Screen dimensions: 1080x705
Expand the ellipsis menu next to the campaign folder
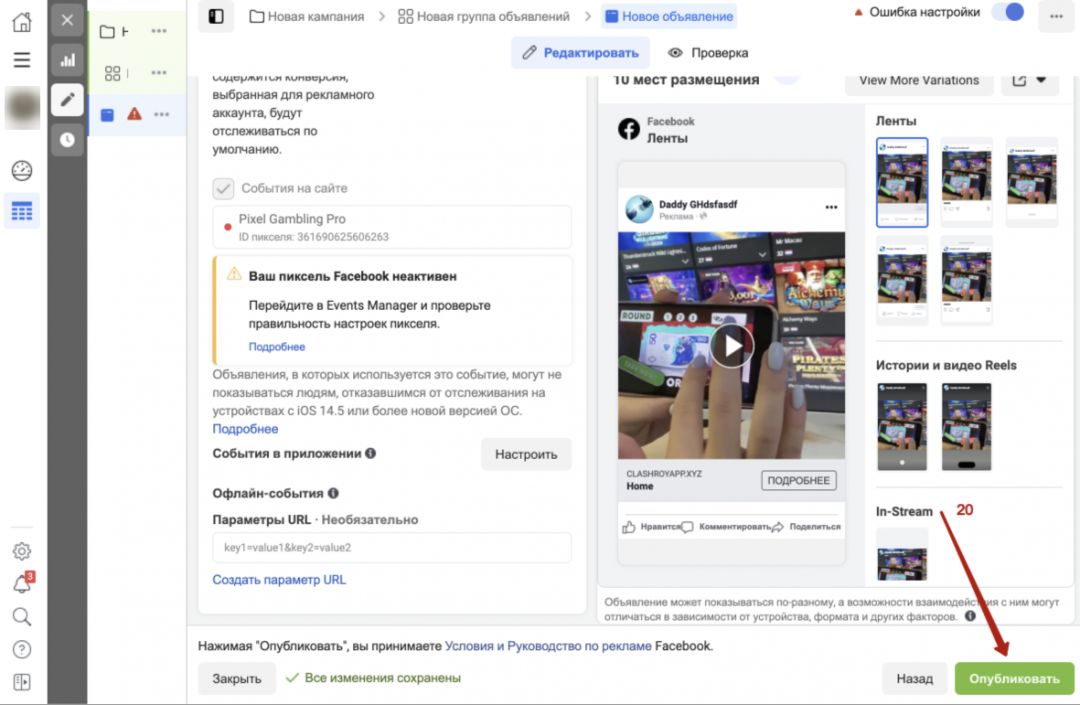158,32
